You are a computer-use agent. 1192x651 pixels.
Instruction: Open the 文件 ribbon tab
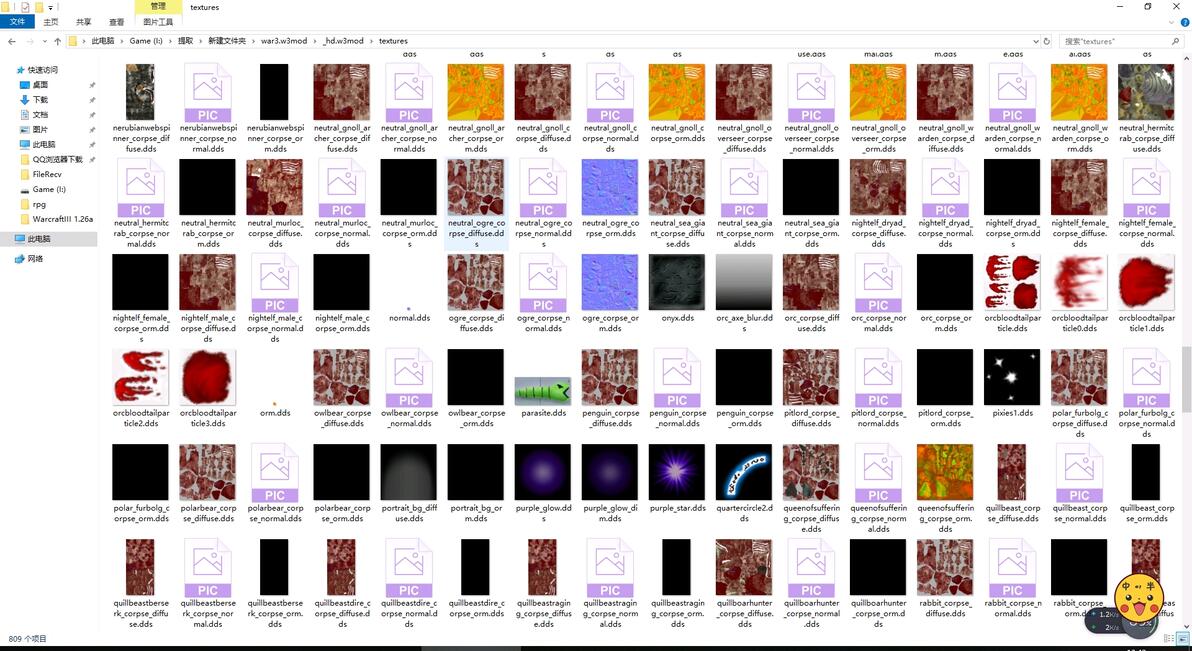pyautogui.click(x=17, y=22)
